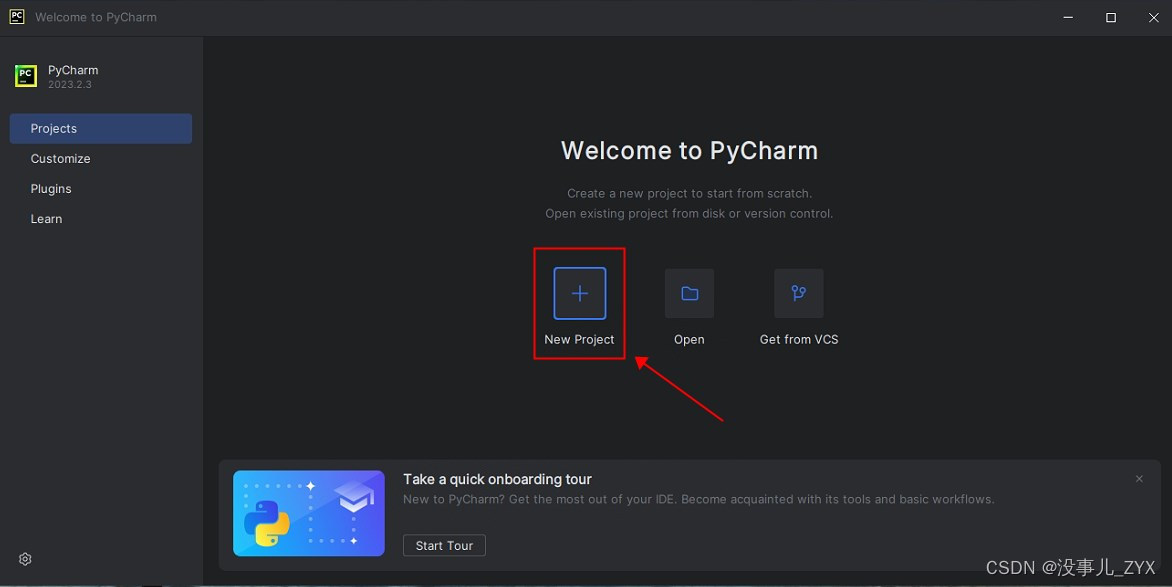The image size is (1172, 587).
Task: Maximize the Welcome to PyCharm window
Action: coord(1111,17)
